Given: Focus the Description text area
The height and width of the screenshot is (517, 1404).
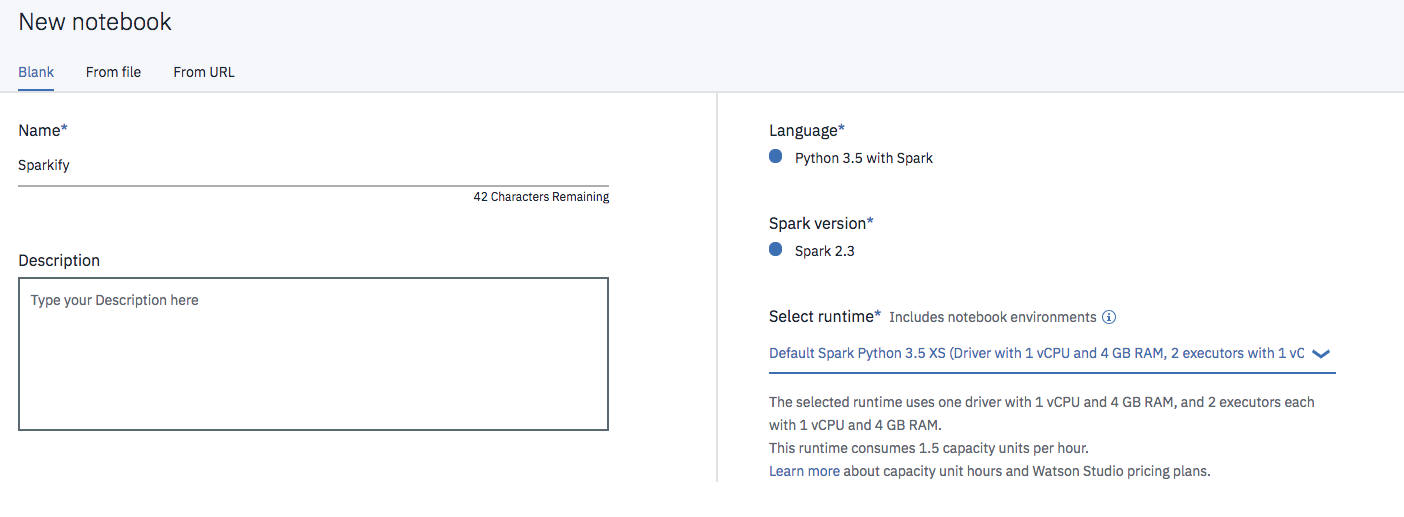Looking at the screenshot, I should coord(313,354).
